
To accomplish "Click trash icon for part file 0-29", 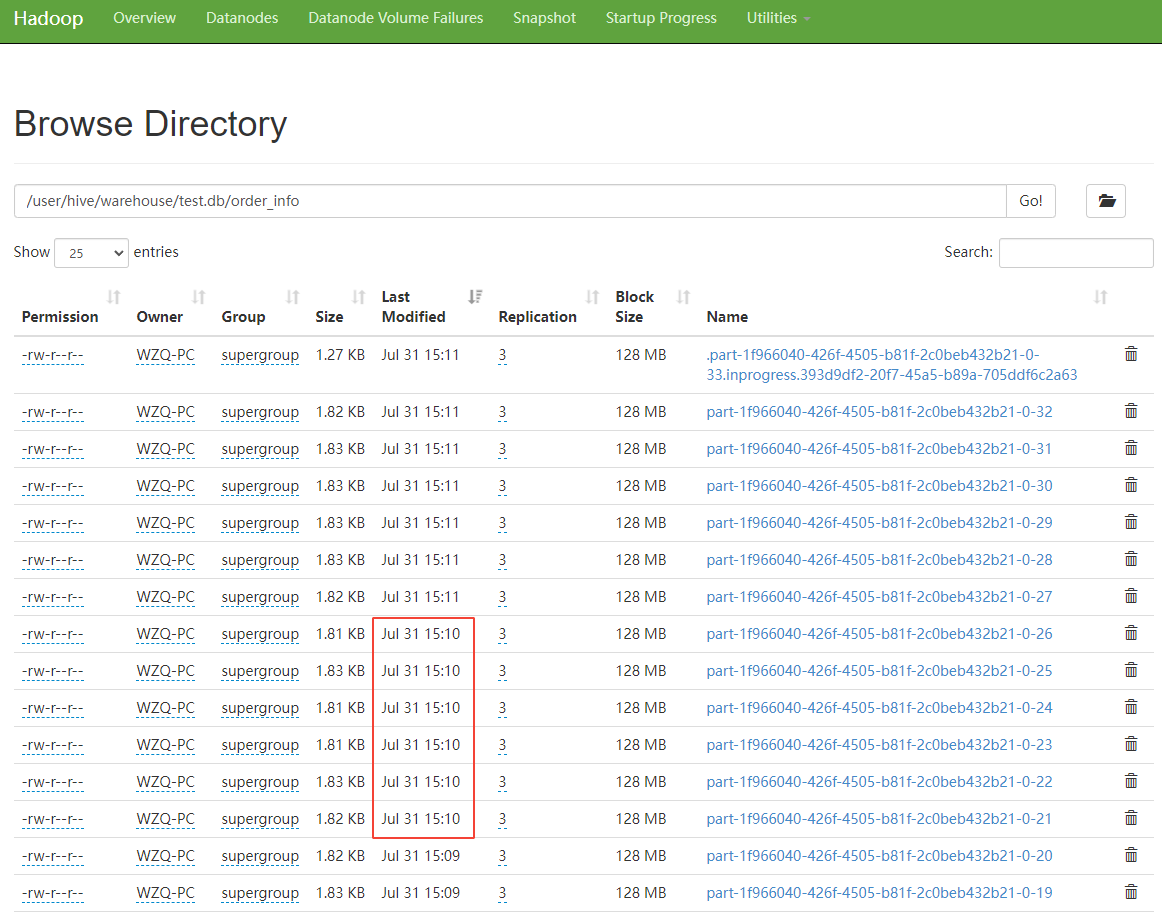I will 1131,522.
